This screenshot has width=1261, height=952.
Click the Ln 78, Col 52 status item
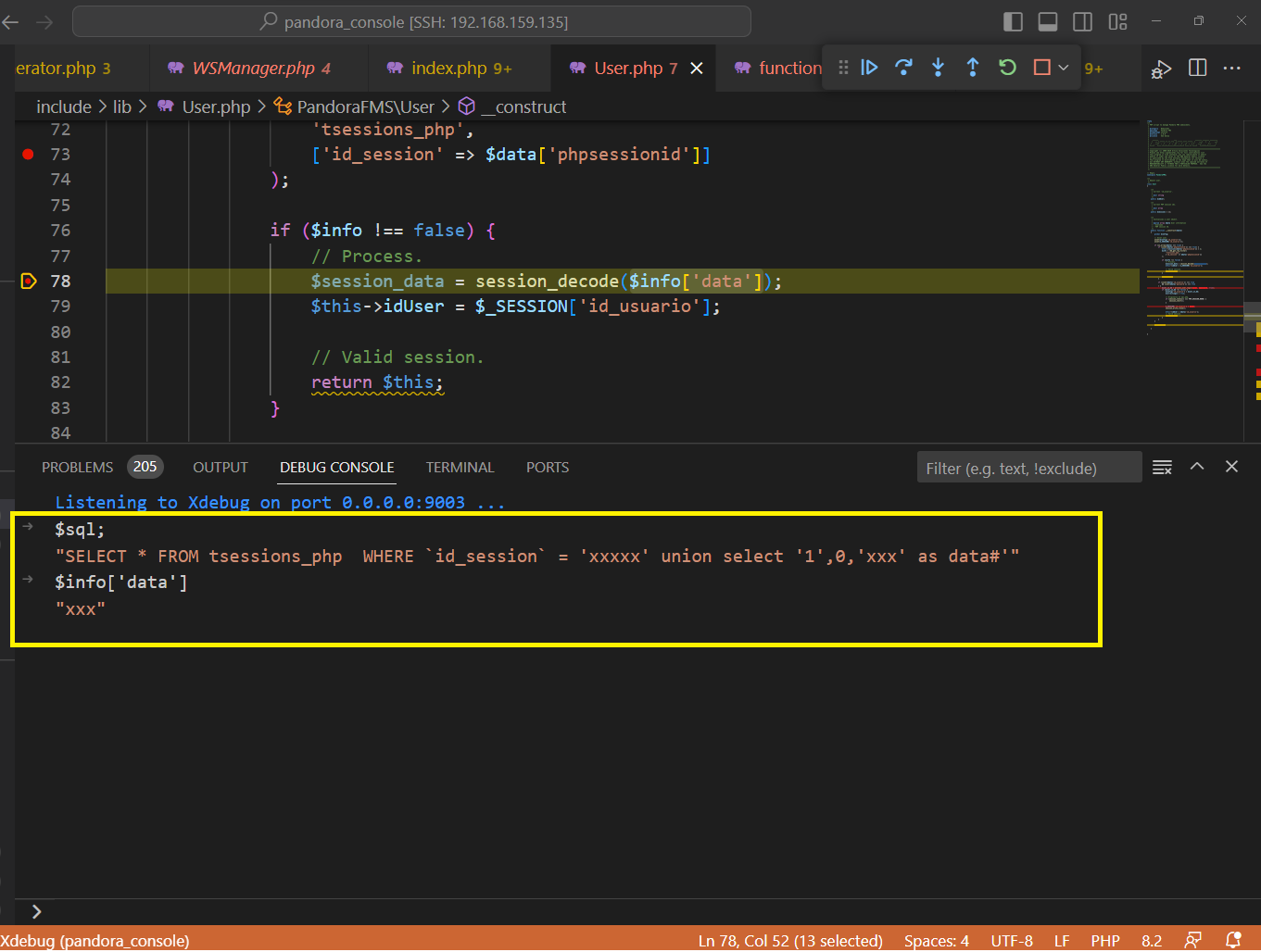coord(790,940)
